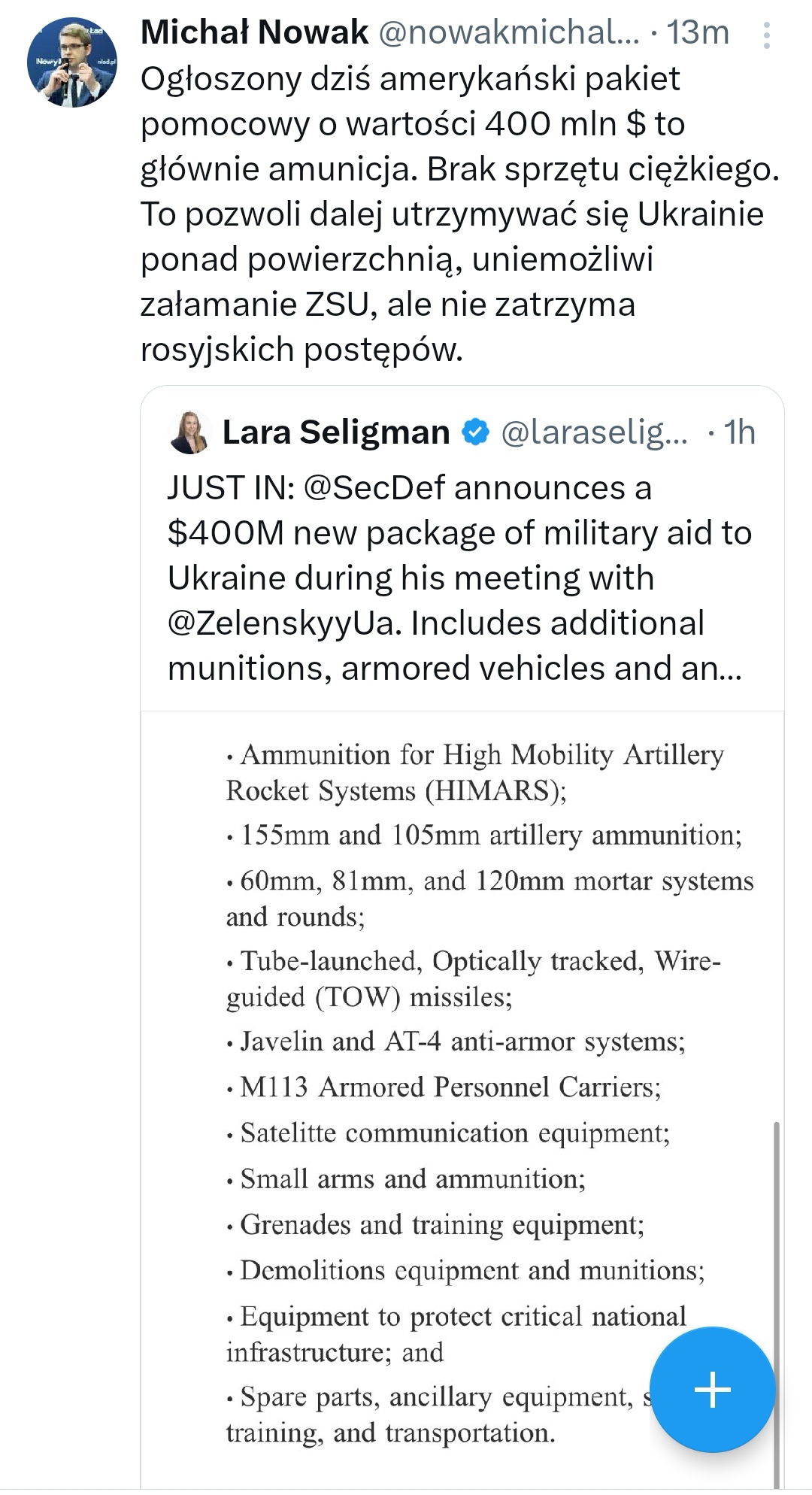Open the tweet's three-dot options menu
The image size is (812, 1495).
(766, 35)
